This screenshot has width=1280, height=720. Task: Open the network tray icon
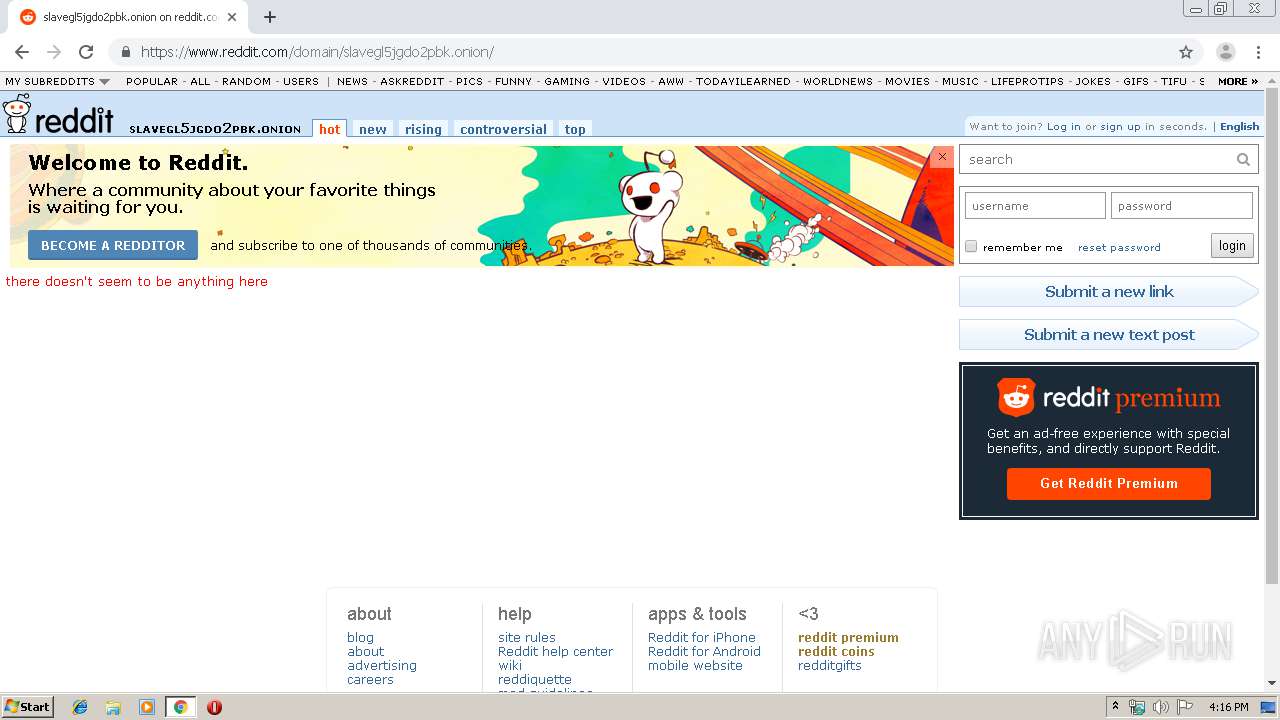tap(1137, 707)
